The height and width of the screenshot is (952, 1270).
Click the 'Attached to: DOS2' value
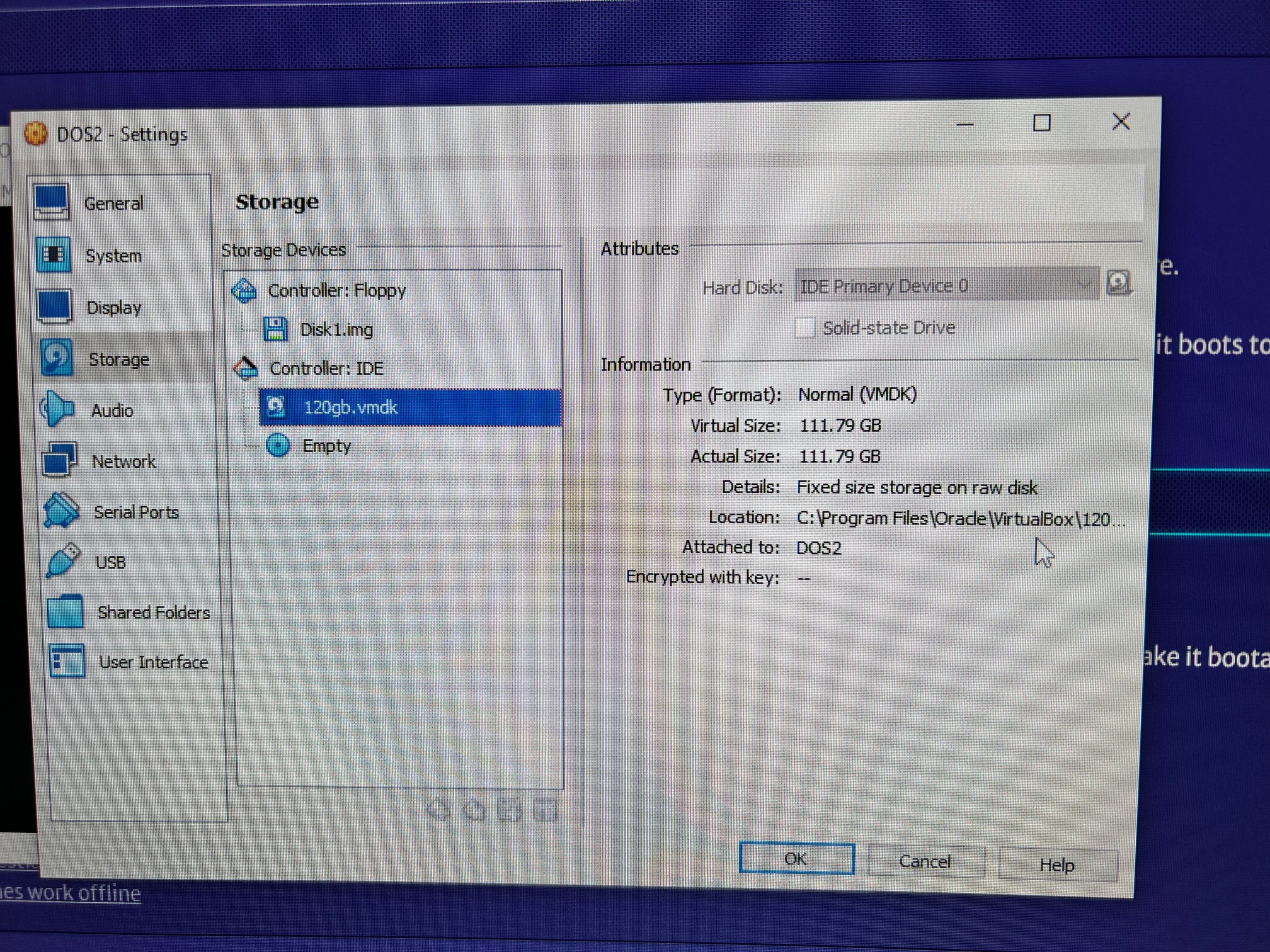point(818,548)
